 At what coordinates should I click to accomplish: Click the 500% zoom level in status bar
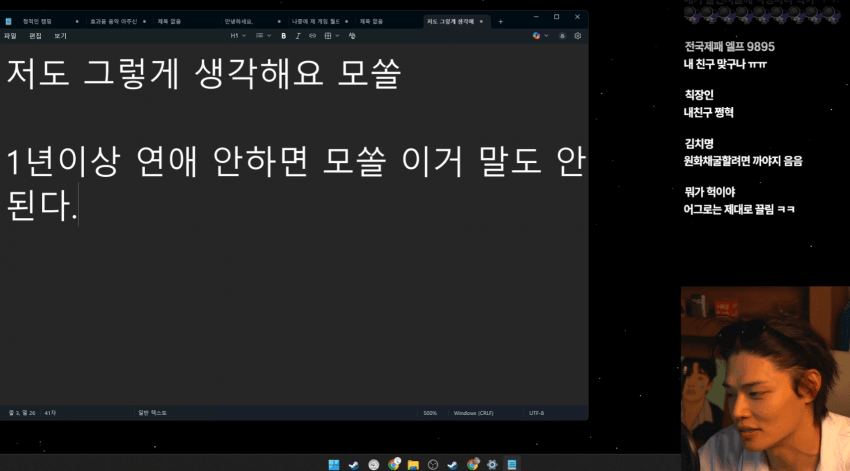pos(429,412)
